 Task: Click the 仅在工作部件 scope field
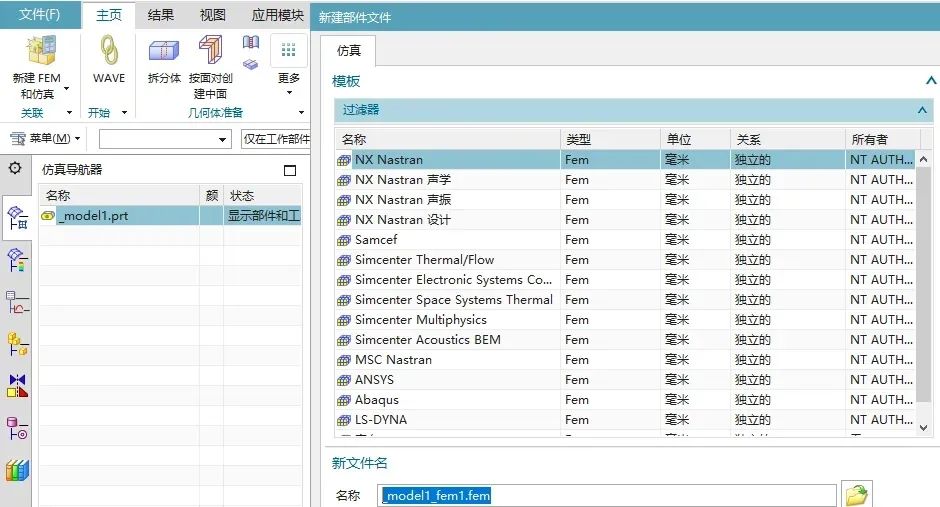tap(275, 139)
